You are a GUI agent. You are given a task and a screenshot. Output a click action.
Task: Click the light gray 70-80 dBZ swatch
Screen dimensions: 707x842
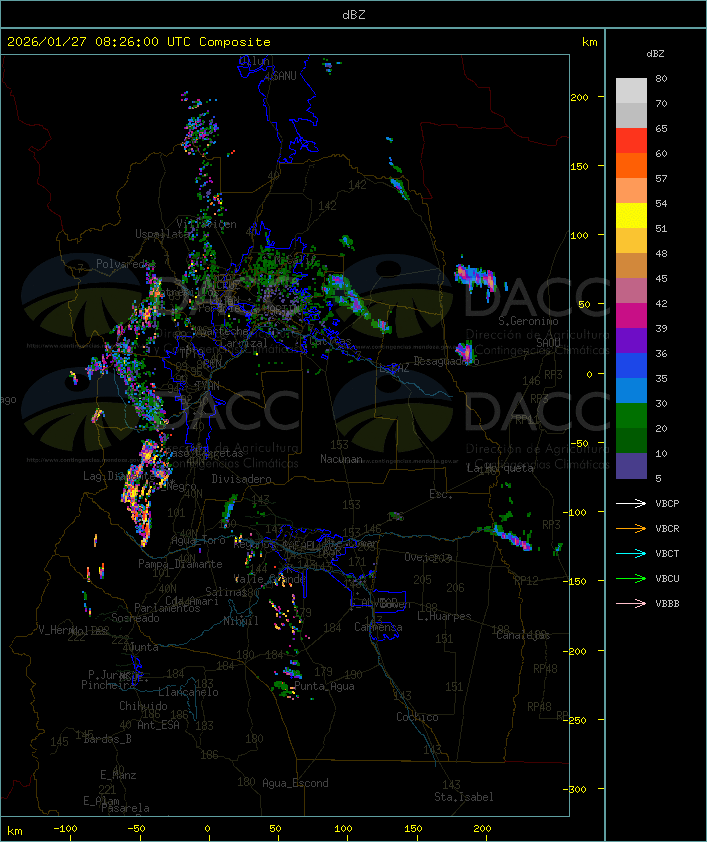[x=631, y=91]
